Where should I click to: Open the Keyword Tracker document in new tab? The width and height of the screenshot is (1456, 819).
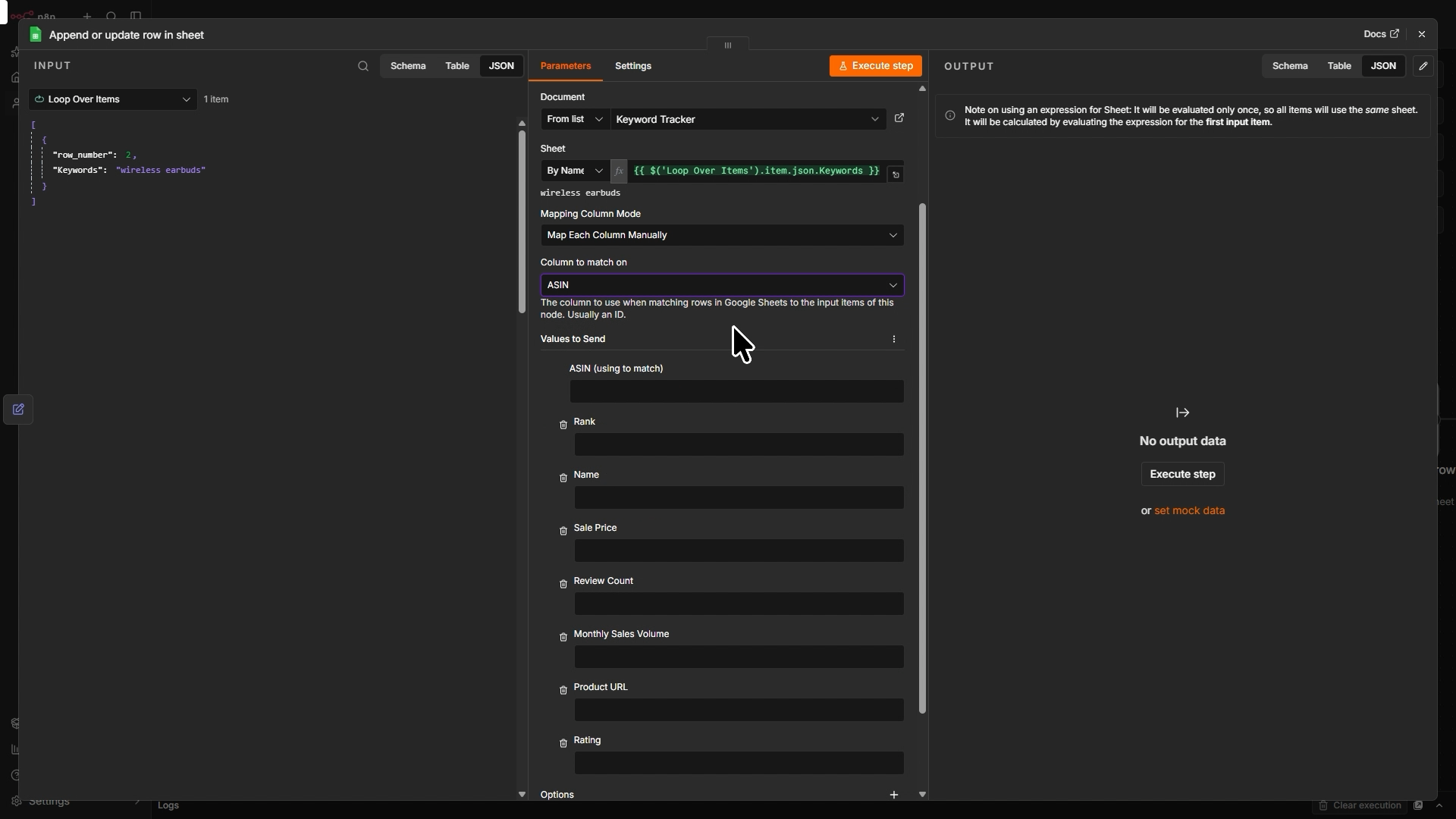[x=899, y=118]
